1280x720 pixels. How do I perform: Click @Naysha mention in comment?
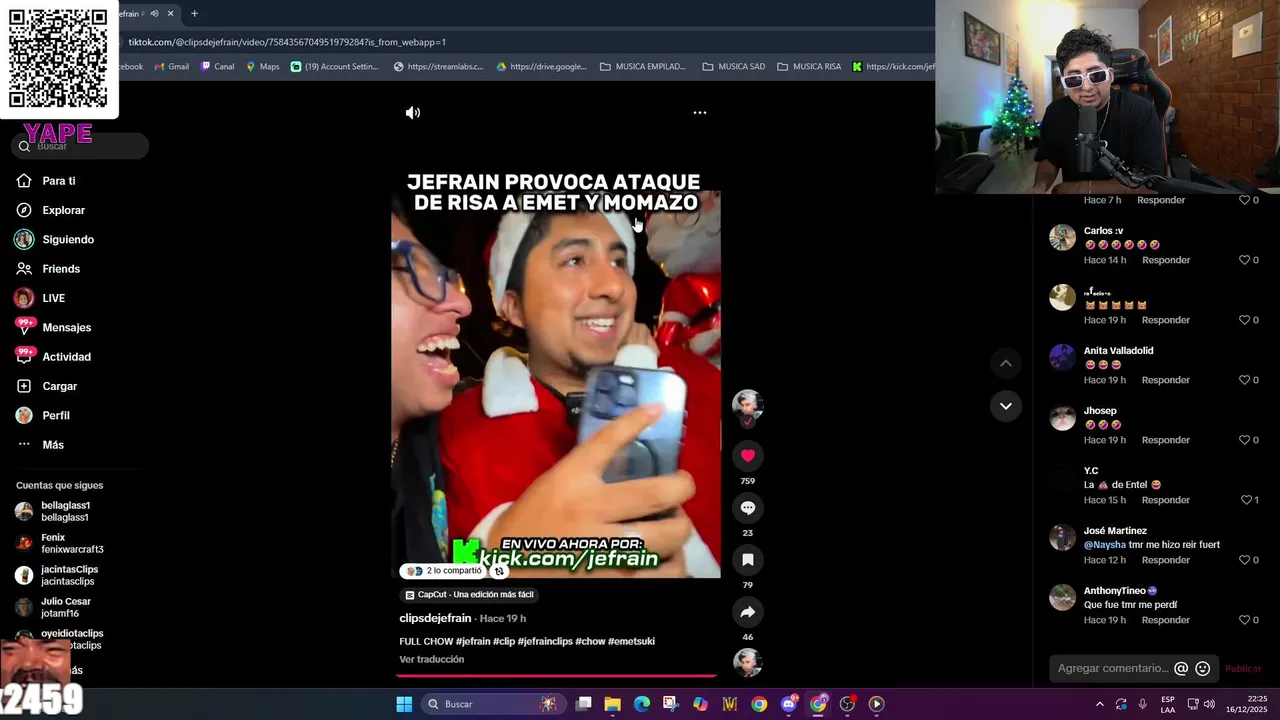[1104, 545]
